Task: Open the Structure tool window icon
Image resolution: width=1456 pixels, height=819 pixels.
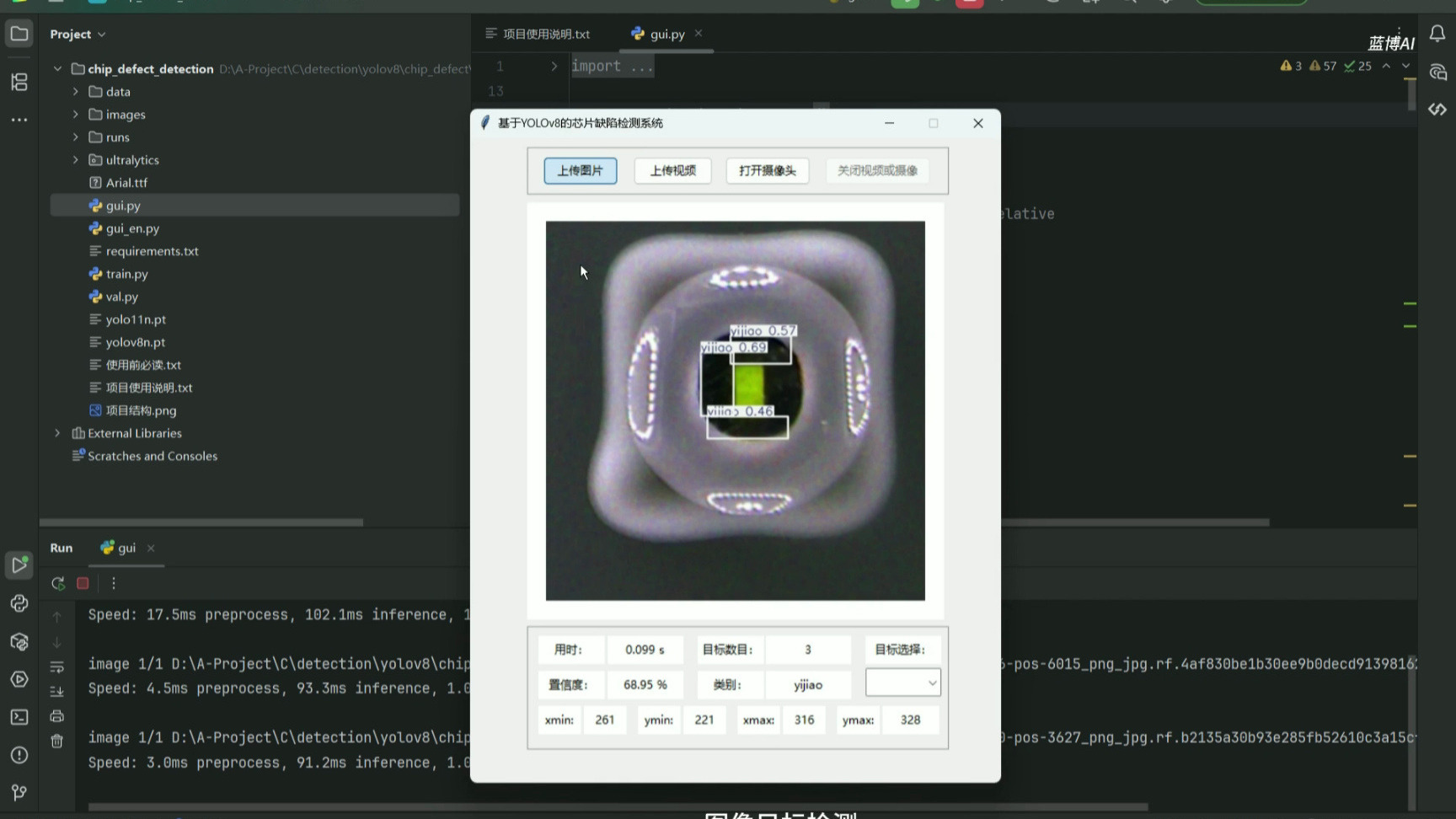Action: tap(19, 82)
